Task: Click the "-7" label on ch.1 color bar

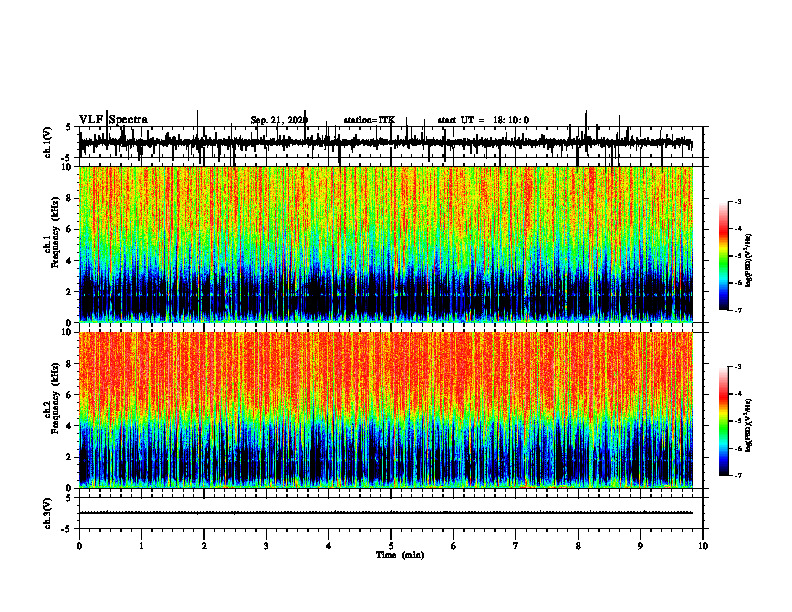Action: pos(738,310)
